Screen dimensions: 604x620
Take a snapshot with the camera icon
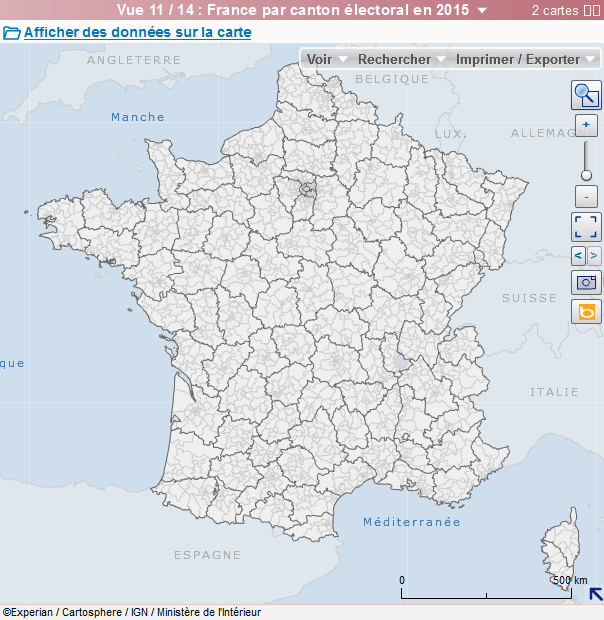coord(586,283)
